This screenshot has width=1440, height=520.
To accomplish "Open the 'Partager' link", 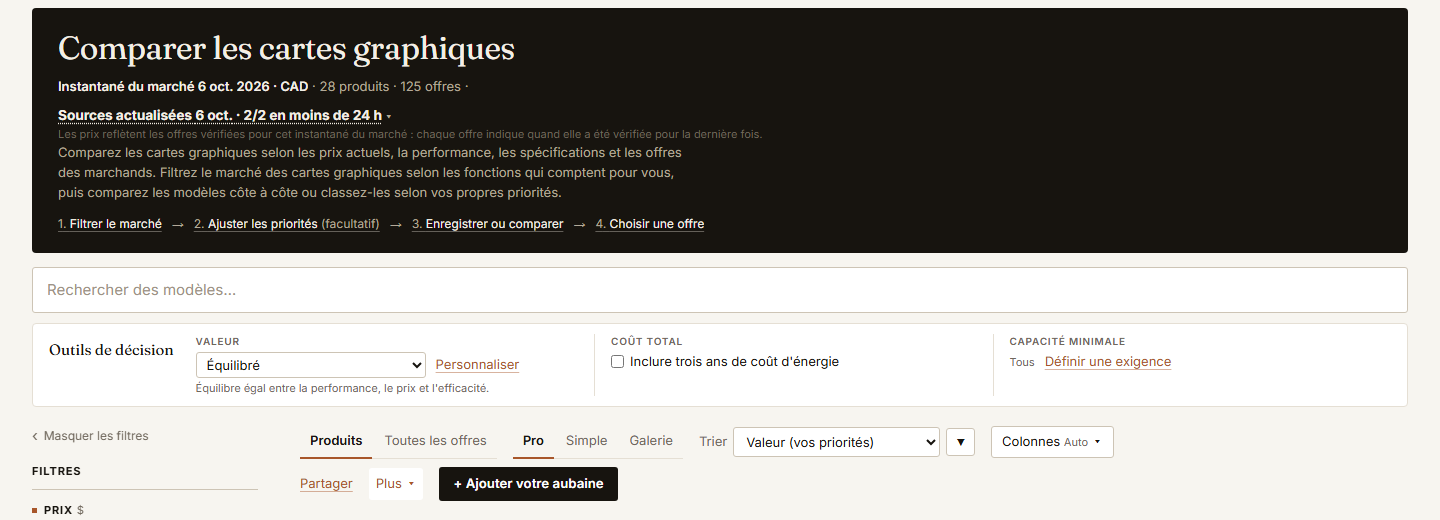I will (x=326, y=484).
